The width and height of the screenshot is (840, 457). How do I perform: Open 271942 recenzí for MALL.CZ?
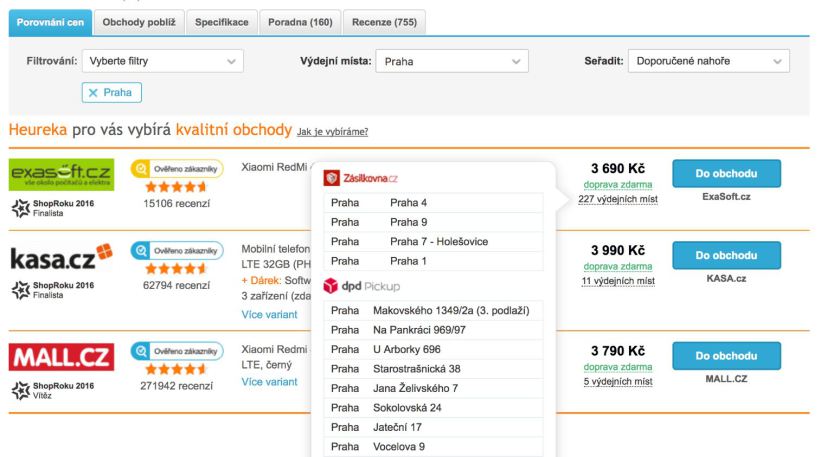click(x=176, y=386)
